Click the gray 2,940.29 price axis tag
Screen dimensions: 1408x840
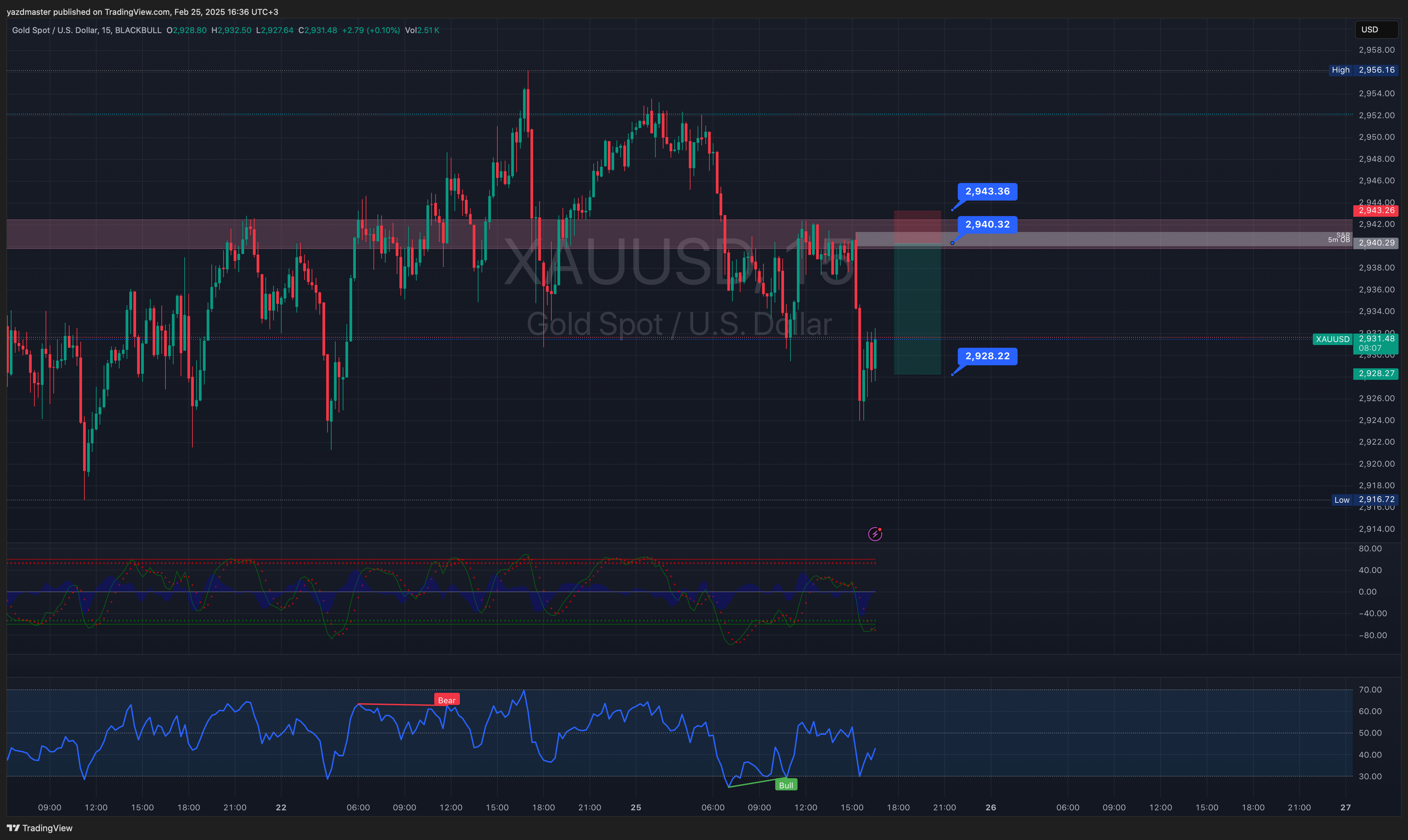(x=1376, y=243)
